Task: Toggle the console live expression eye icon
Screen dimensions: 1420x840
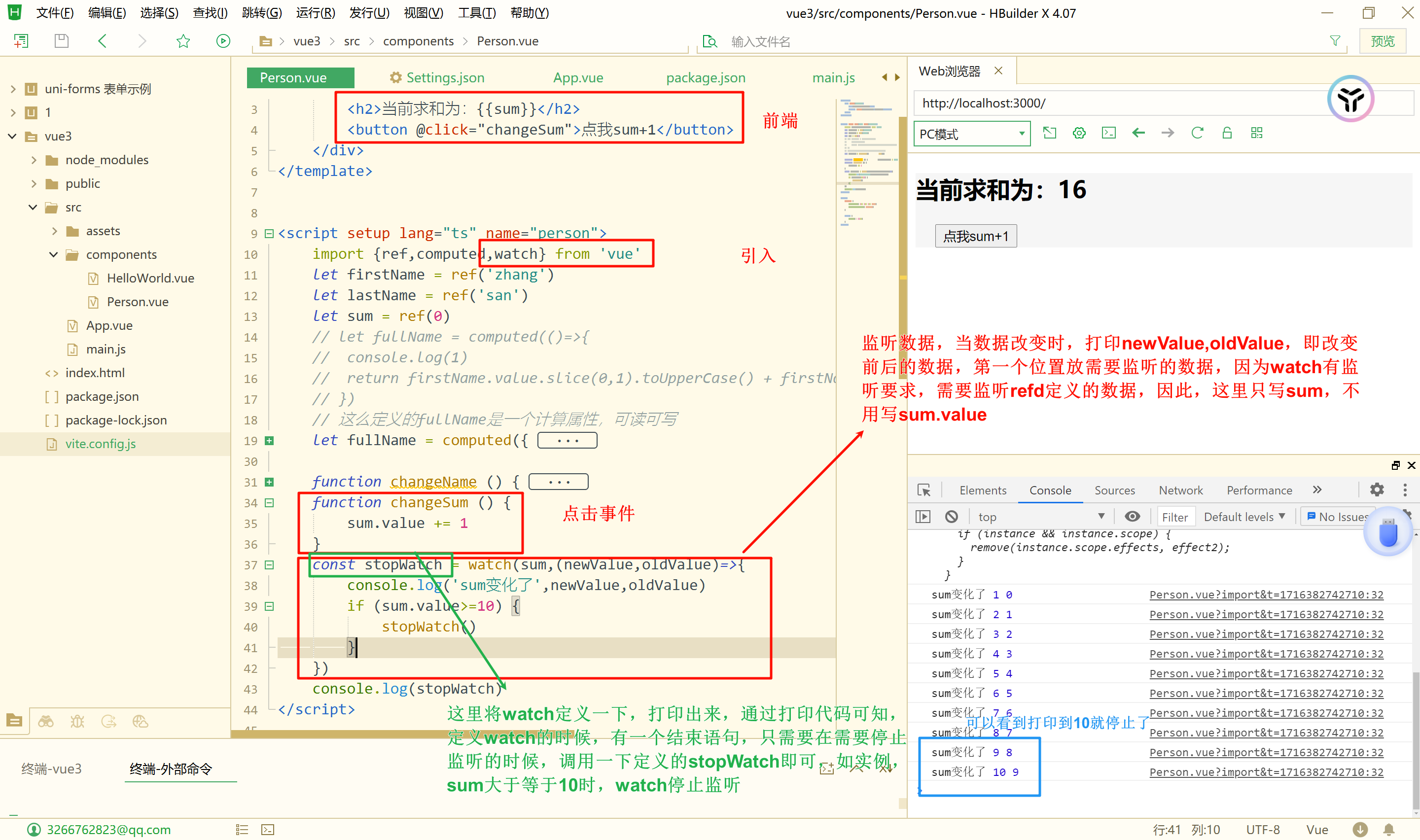Action: click(x=1132, y=516)
